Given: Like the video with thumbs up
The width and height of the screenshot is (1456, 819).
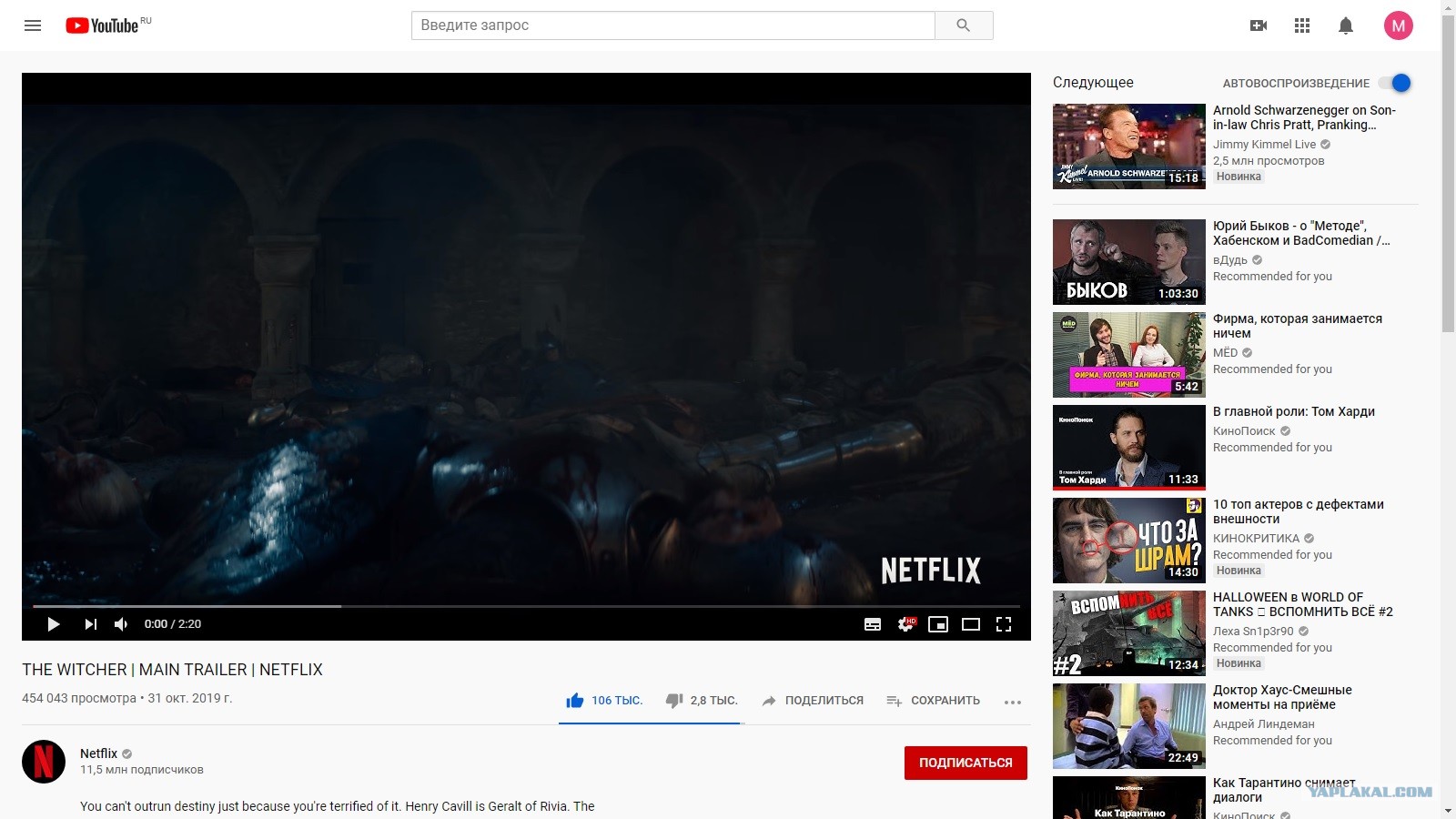Looking at the screenshot, I should click(x=604, y=701).
